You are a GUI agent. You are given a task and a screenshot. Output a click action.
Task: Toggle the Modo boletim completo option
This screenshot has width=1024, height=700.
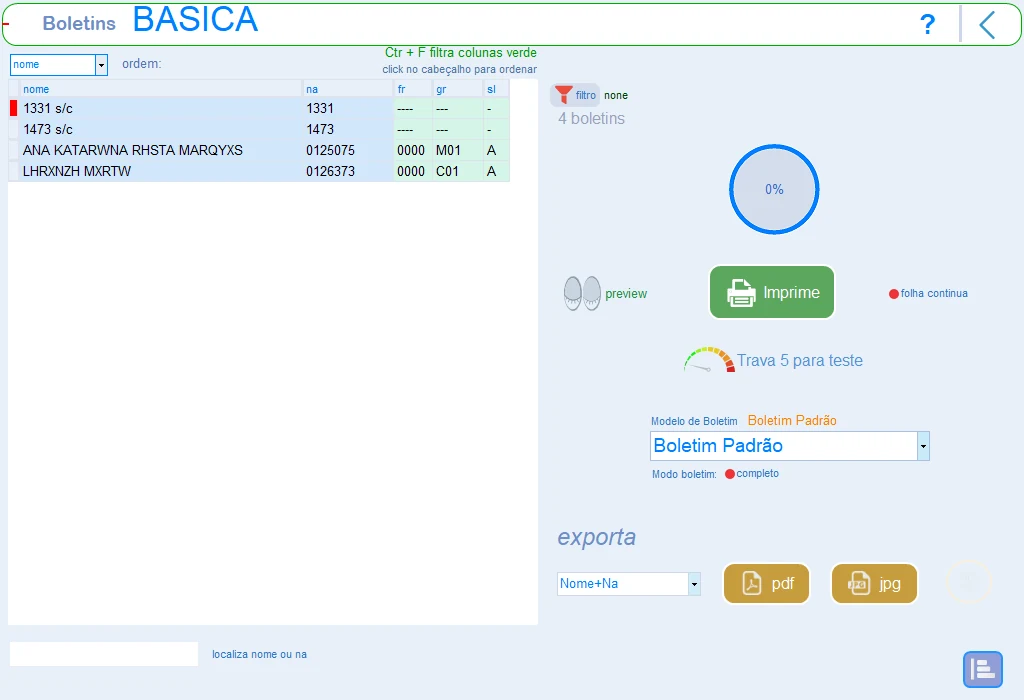coord(752,473)
